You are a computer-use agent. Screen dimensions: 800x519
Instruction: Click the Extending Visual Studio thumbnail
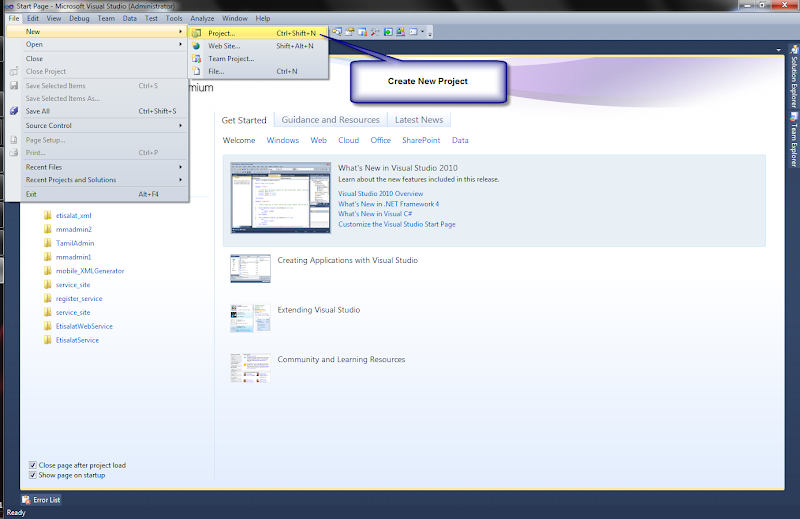(x=250, y=318)
